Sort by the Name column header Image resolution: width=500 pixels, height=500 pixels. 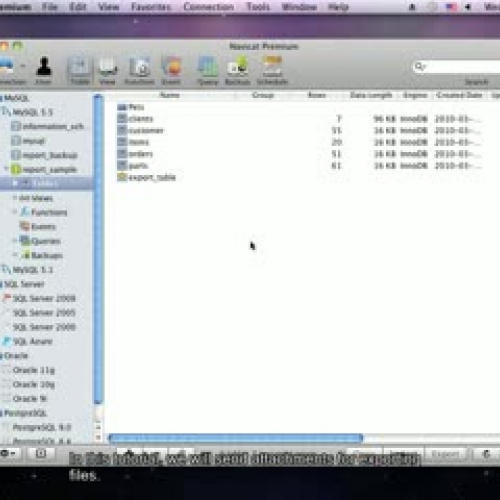[170, 95]
